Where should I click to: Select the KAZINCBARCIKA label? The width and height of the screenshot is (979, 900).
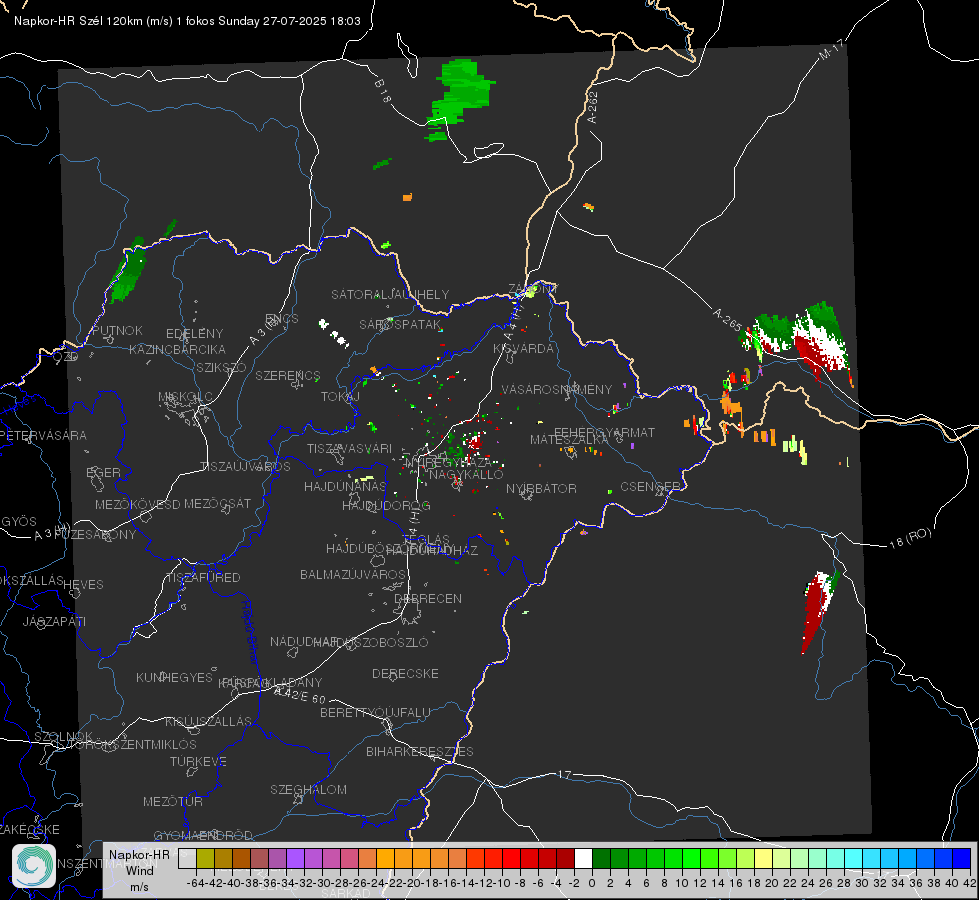point(177,350)
